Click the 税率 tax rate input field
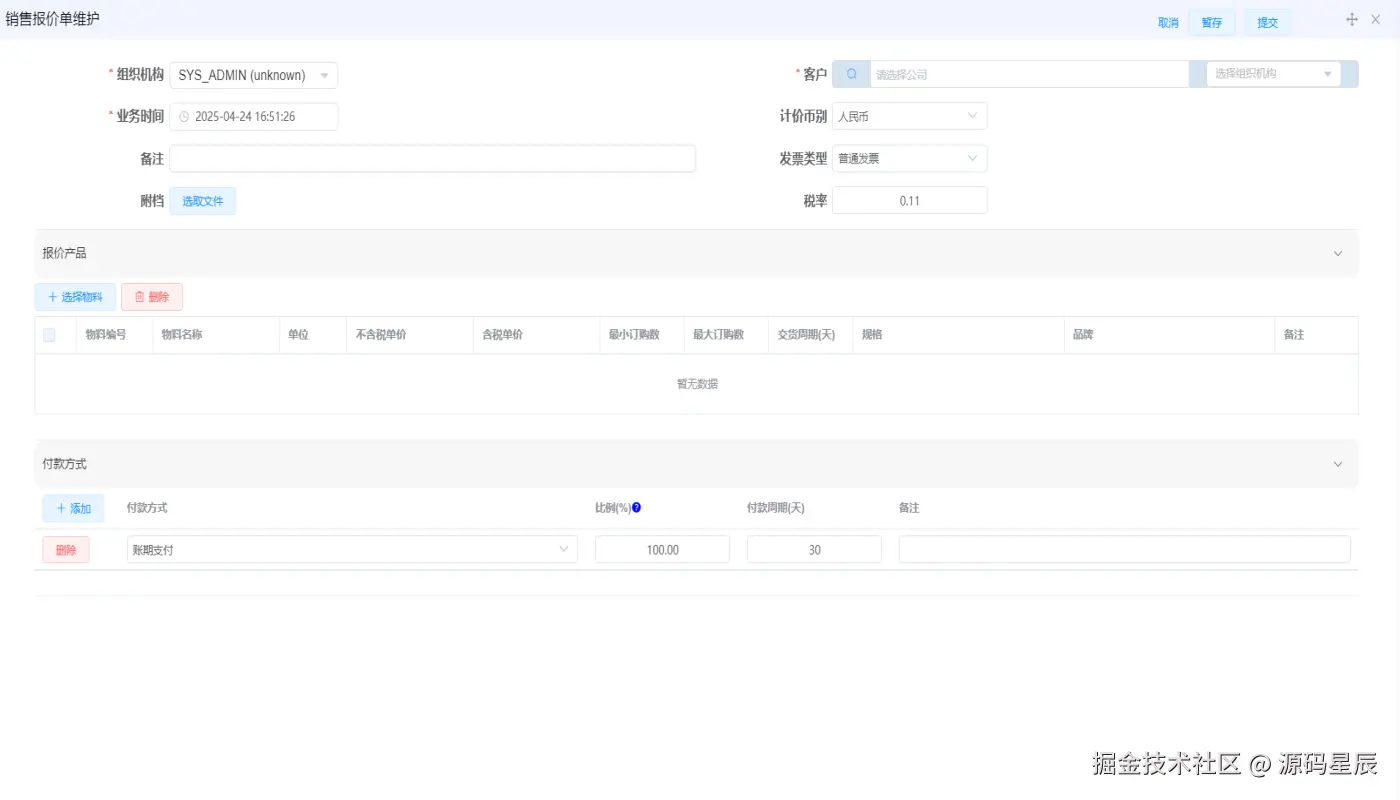This screenshot has width=1400, height=800. (x=909, y=199)
